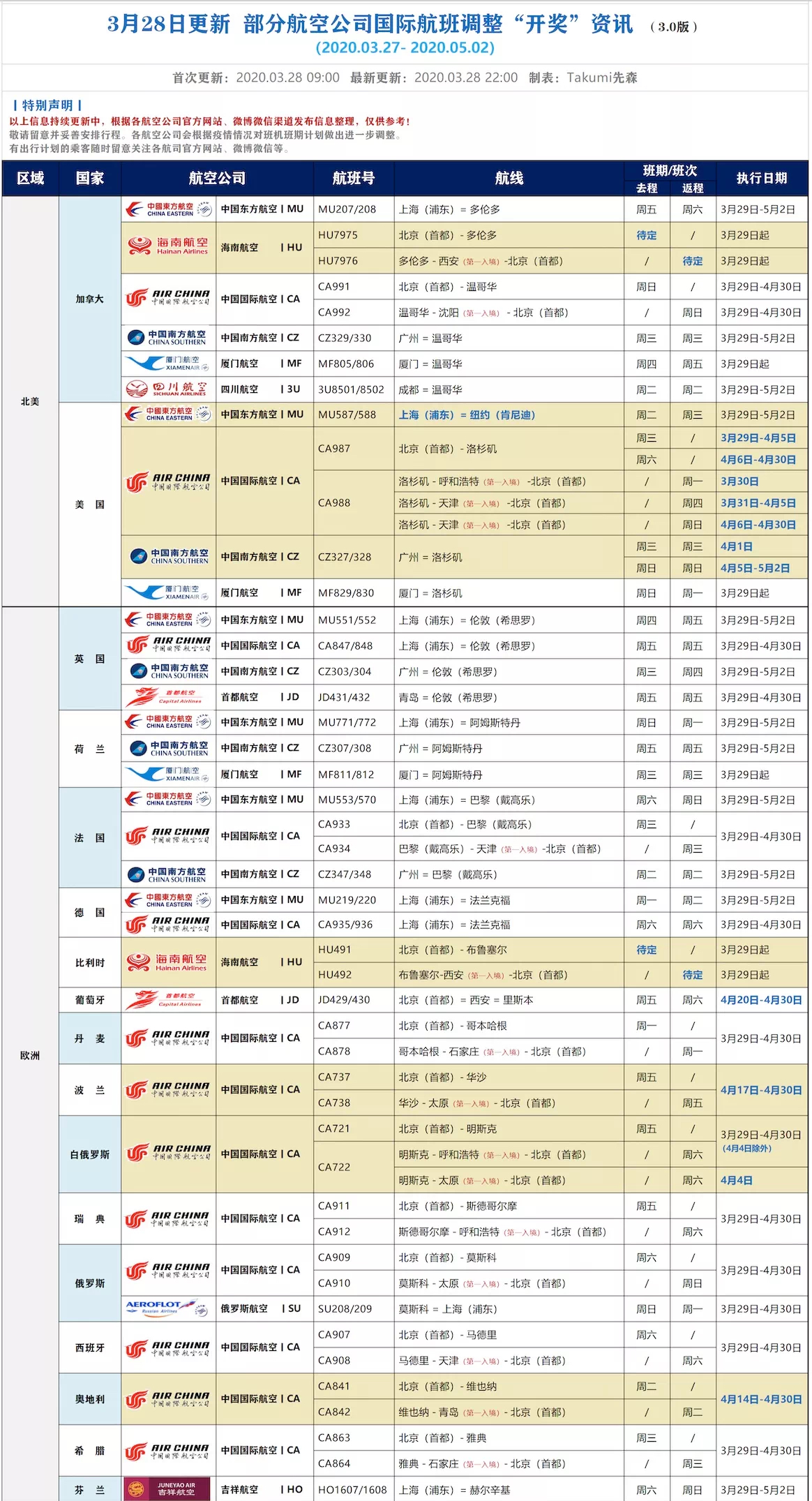
Task: Click China Eastern logo in MU219/220 row
Action: [168, 900]
